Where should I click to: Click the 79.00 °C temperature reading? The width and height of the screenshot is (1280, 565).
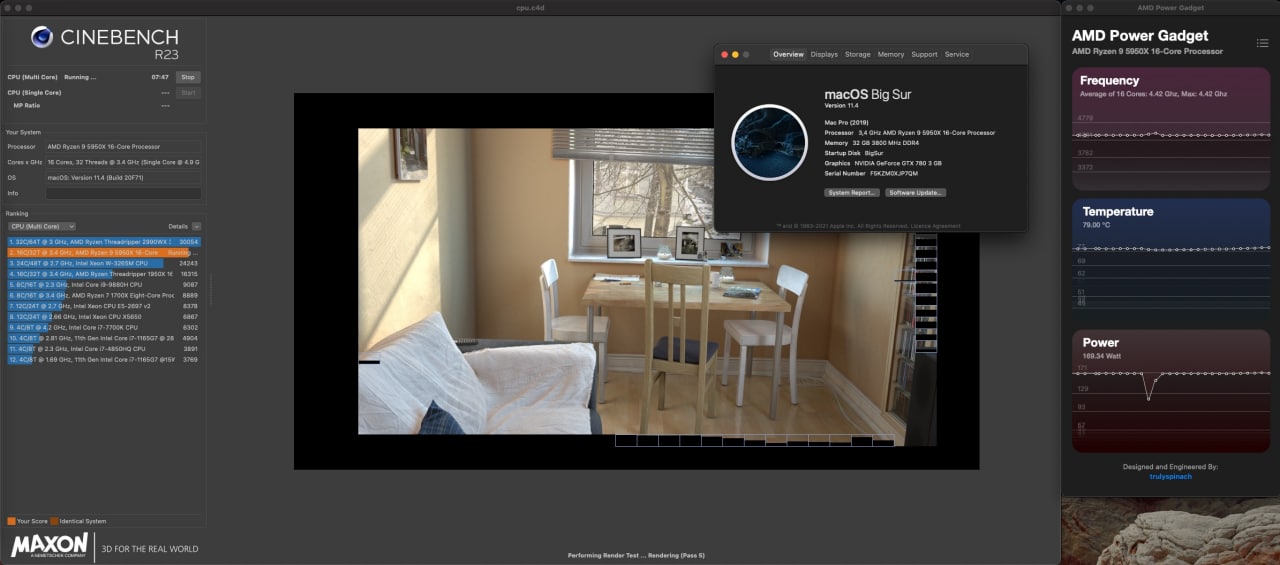pyautogui.click(x=1098, y=225)
